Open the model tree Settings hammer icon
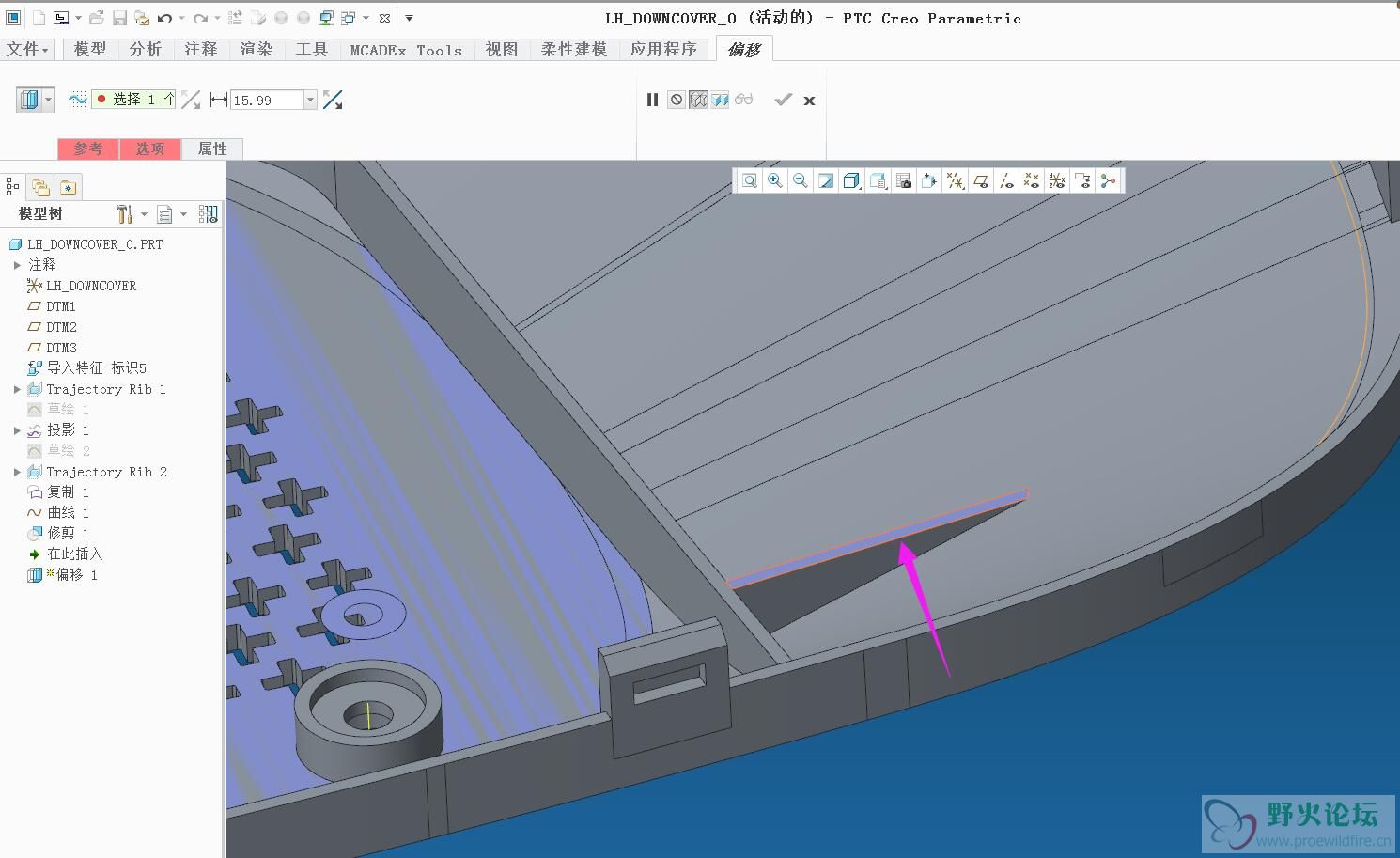 click(x=124, y=214)
